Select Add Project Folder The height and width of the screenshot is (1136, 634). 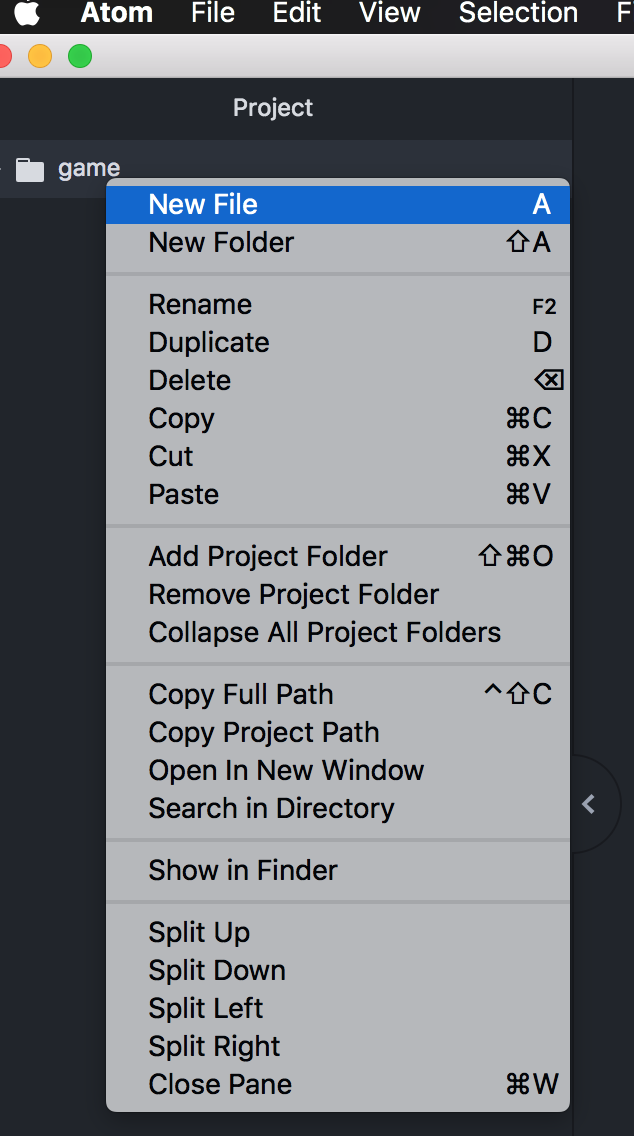click(268, 556)
